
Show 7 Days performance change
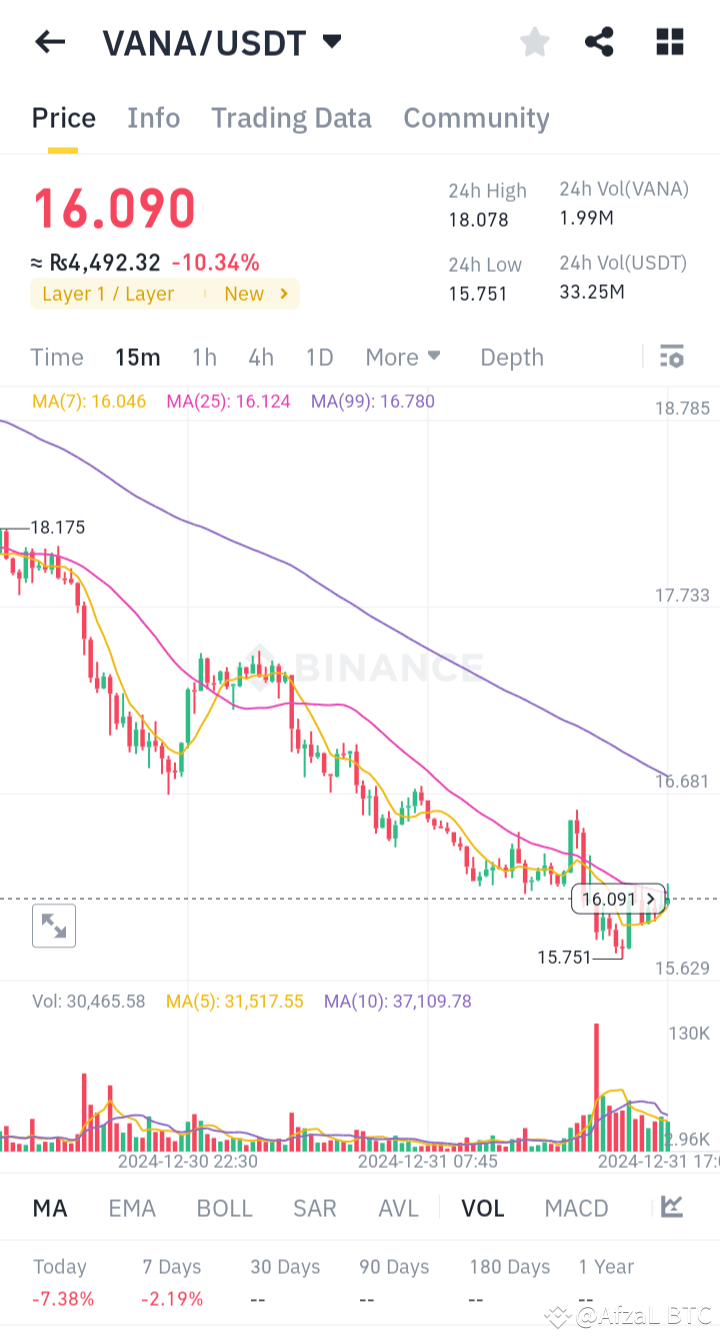coord(171,1278)
